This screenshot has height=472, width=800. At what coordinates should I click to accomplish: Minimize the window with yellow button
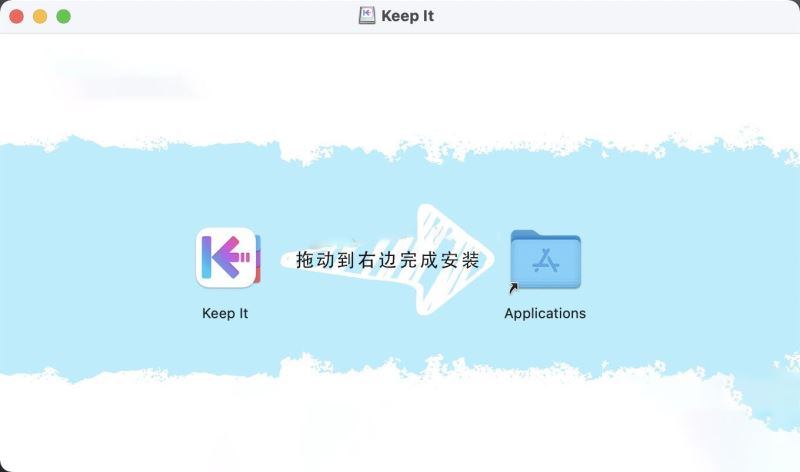click(40, 16)
